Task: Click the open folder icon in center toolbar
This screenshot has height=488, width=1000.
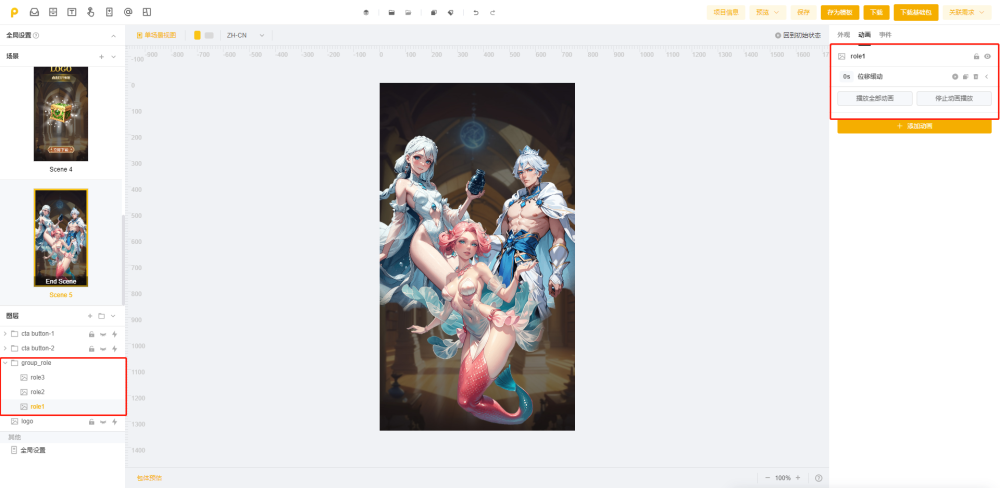Action: pyautogui.click(x=408, y=13)
